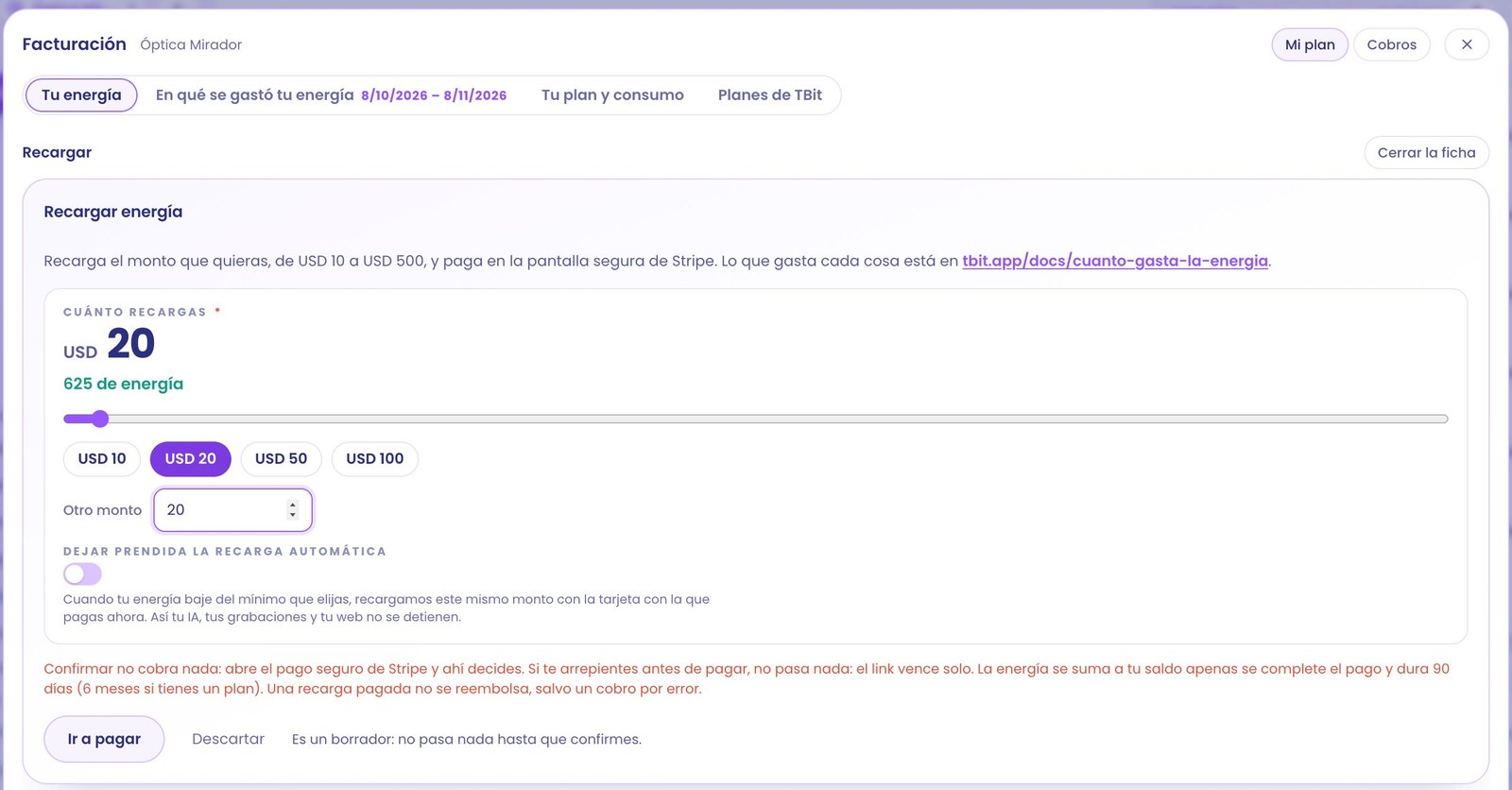This screenshot has height=790, width=1512.
Task: Click the date range 8/10/2026 – 8/11/2026
Action: click(x=434, y=95)
